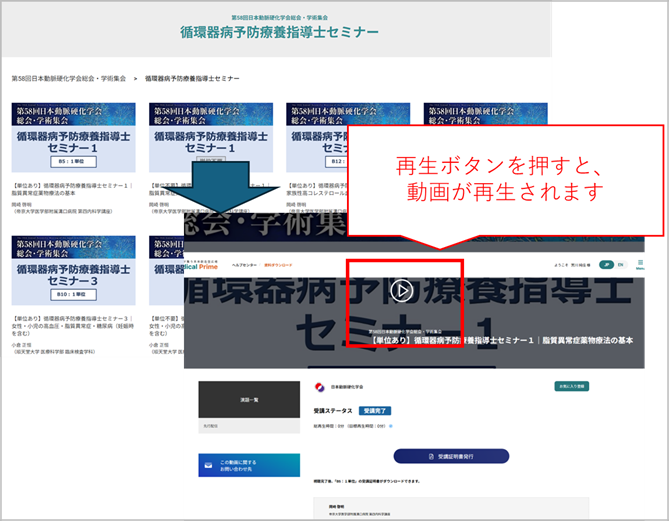Click the Medical Prime logo
Screen dimensions: 669x521
(x=201, y=266)
